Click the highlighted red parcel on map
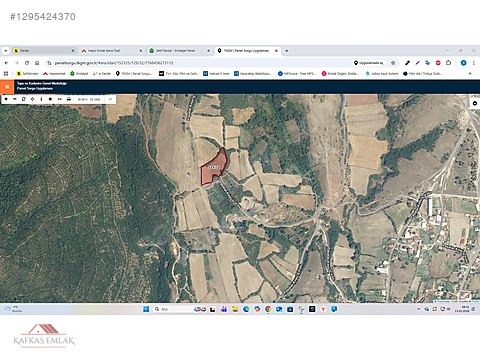 213,167
